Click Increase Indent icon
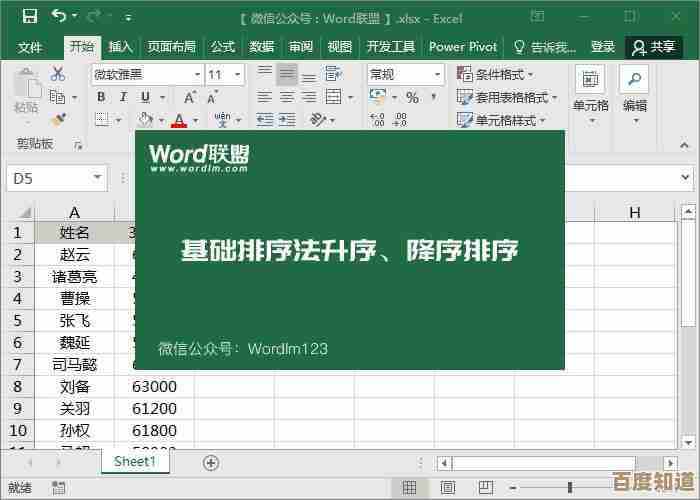Viewport: 700px width, 500px height. pyautogui.click(x=287, y=119)
